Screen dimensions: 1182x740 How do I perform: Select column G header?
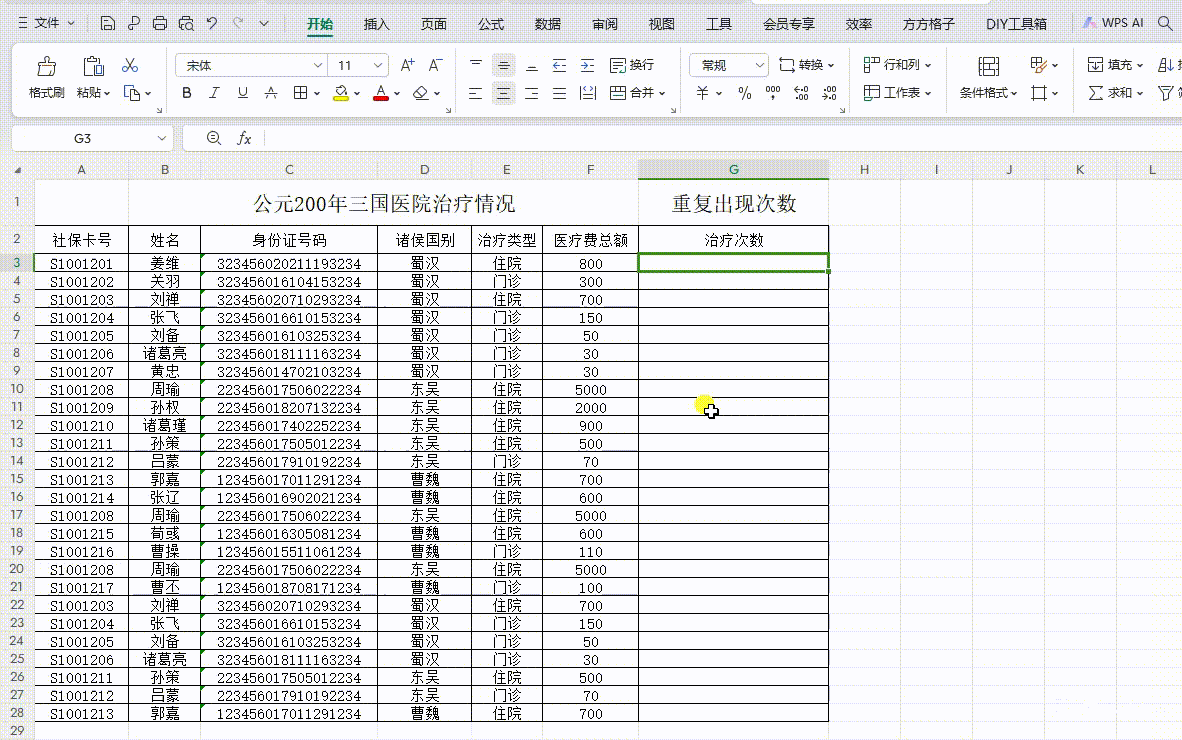coord(733,170)
